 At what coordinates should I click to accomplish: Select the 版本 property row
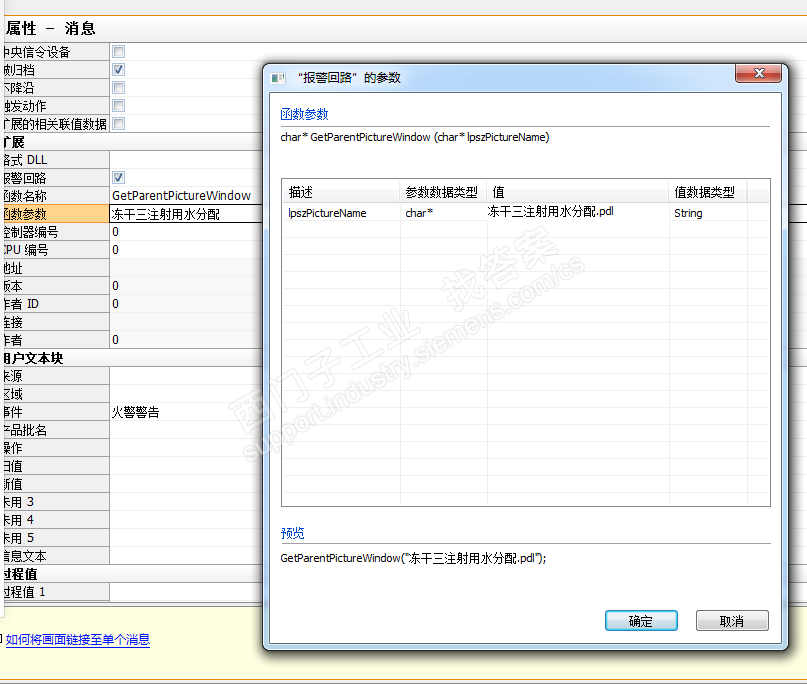(55, 286)
